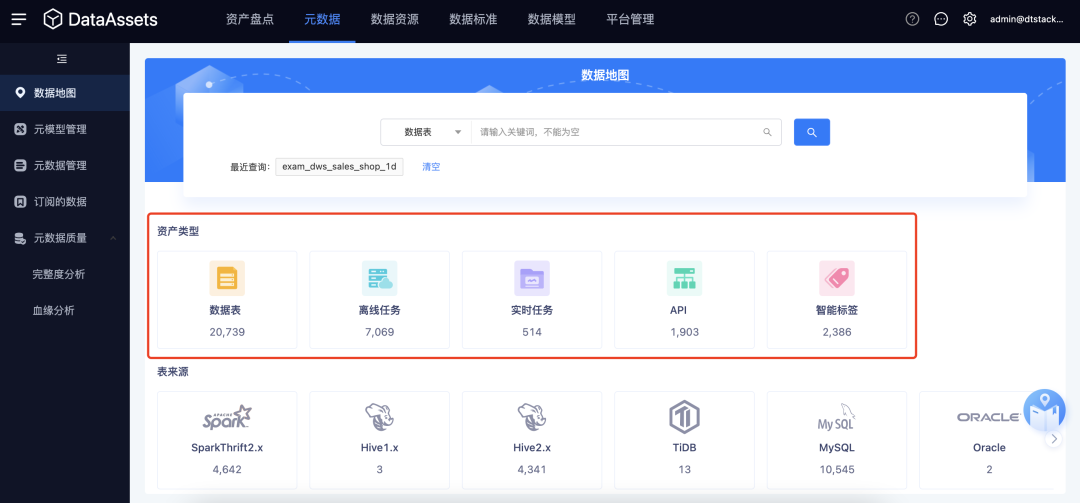1080x503 pixels.
Task: Open the settings gear icon
Action: (x=969, y=19)
